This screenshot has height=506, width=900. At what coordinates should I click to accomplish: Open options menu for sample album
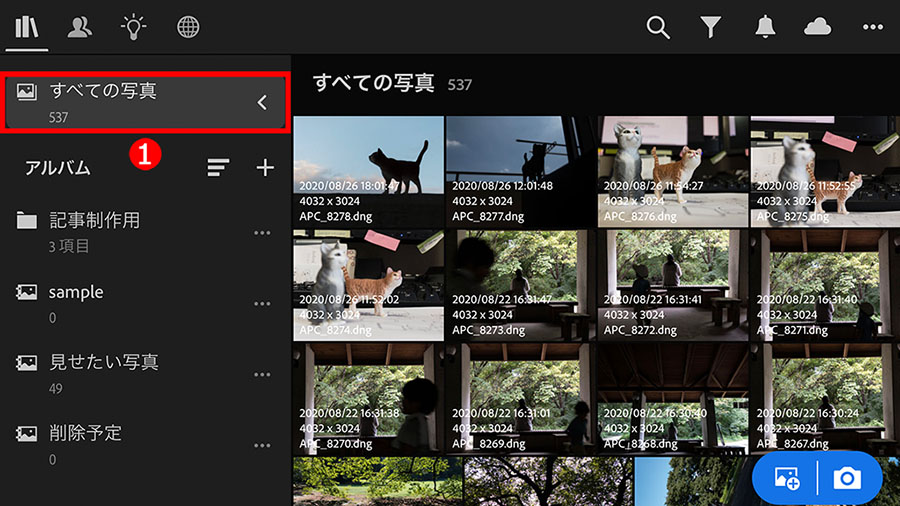[x=262, y=303]
